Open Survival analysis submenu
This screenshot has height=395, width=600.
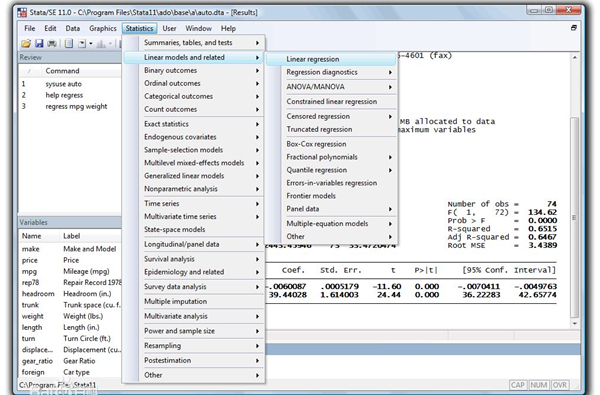[x=193, y=259]
